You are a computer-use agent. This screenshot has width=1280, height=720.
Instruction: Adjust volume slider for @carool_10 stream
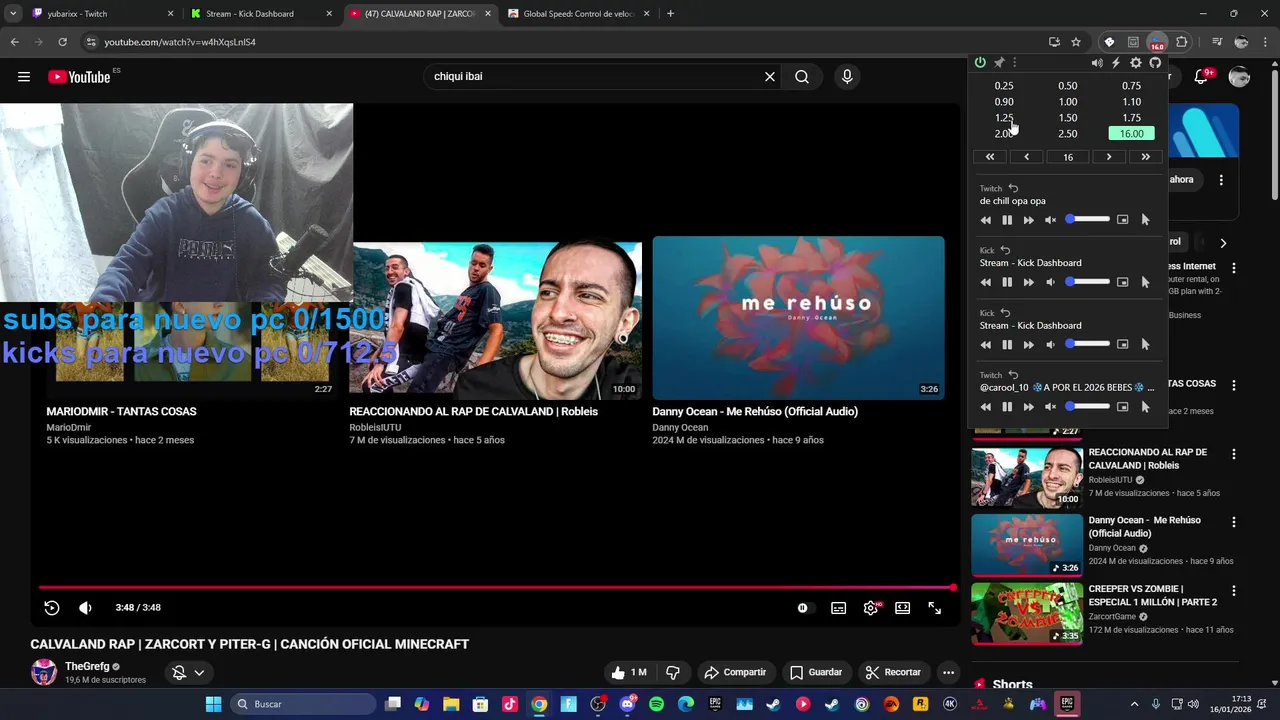pos(1087,406)
